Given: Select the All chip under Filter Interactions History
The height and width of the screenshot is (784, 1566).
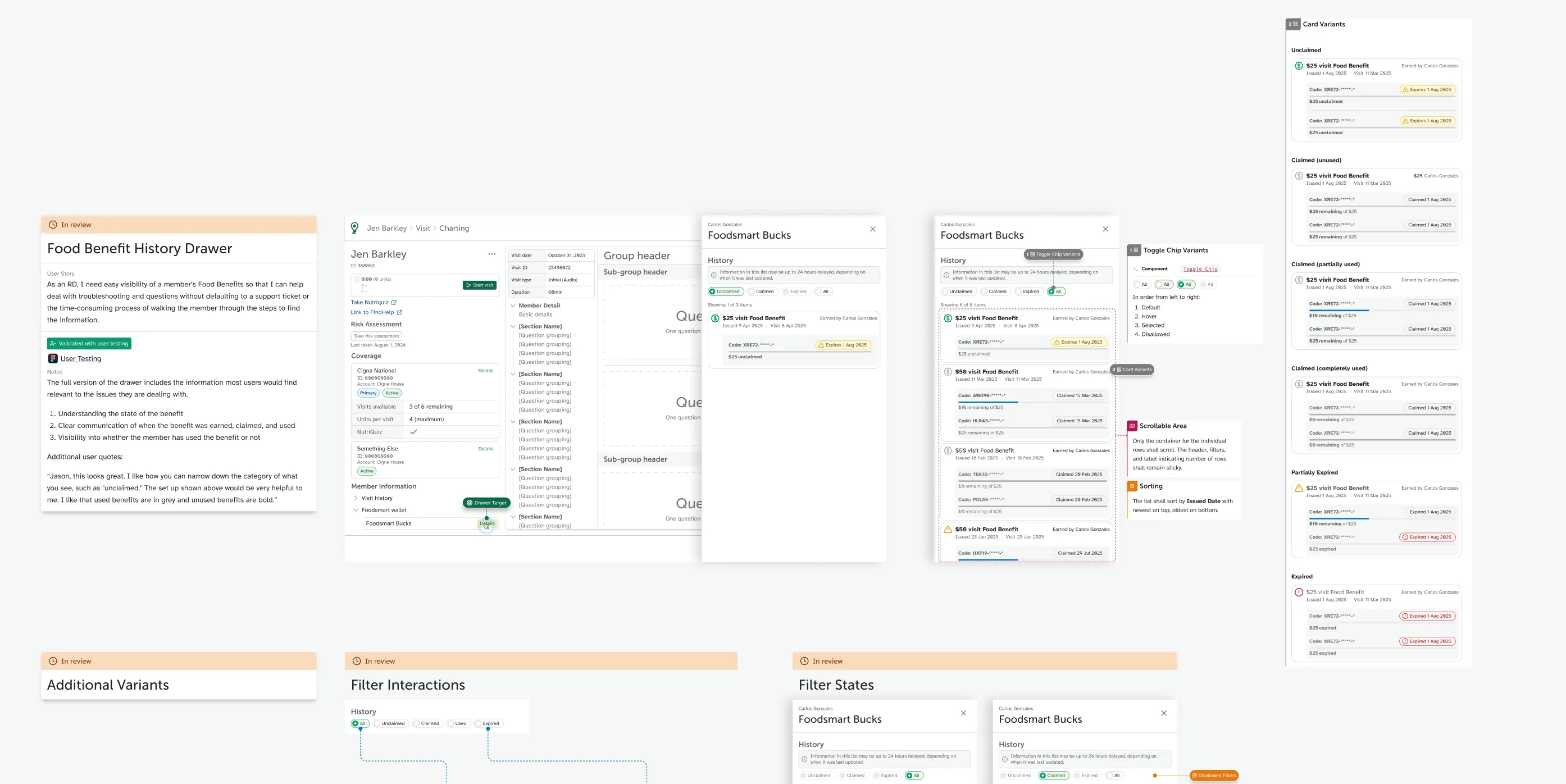Looking at the screenshot, I should [x=360, y=723].
